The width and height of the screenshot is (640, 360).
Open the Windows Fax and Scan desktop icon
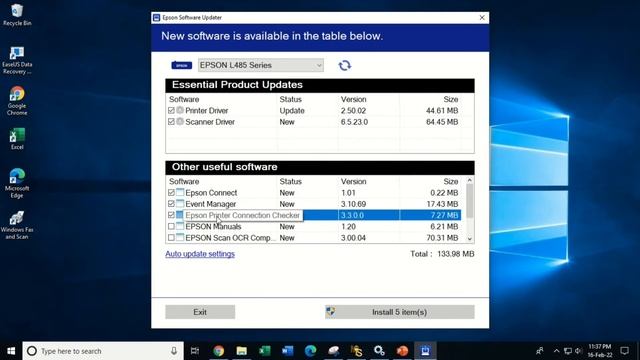click(17, 225)
